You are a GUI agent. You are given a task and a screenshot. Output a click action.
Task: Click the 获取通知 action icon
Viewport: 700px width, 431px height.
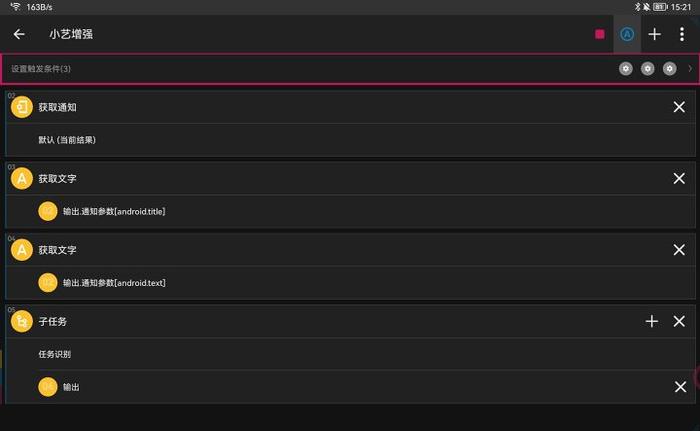point(22,107)
